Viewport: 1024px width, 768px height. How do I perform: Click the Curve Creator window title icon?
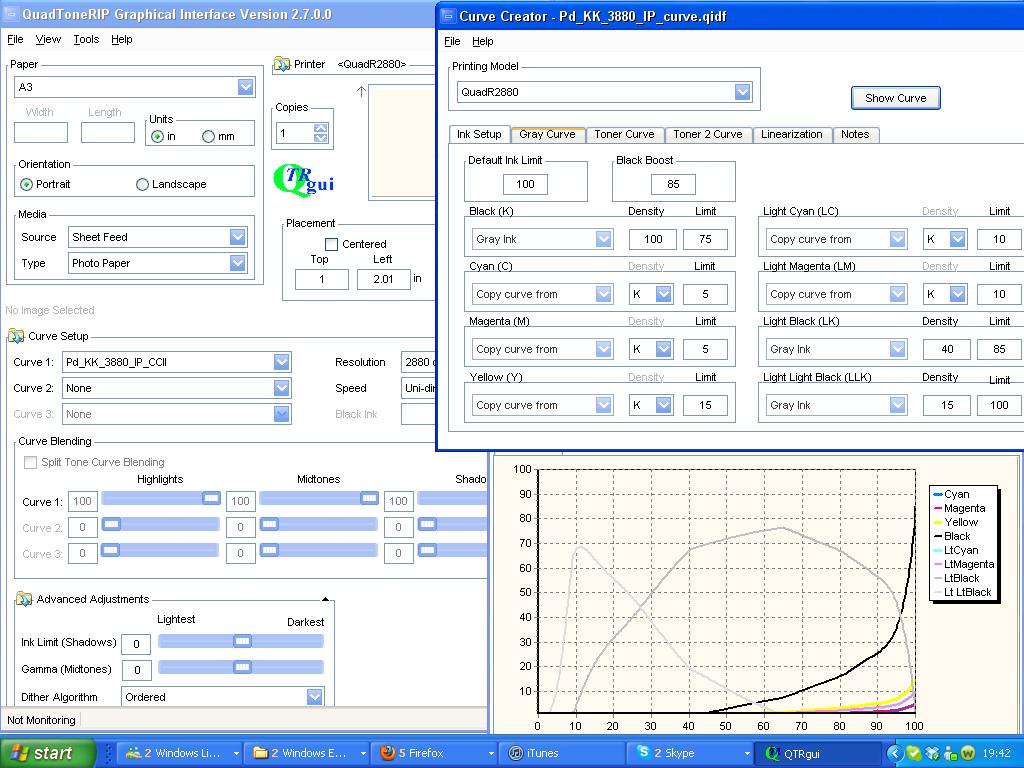447,16
